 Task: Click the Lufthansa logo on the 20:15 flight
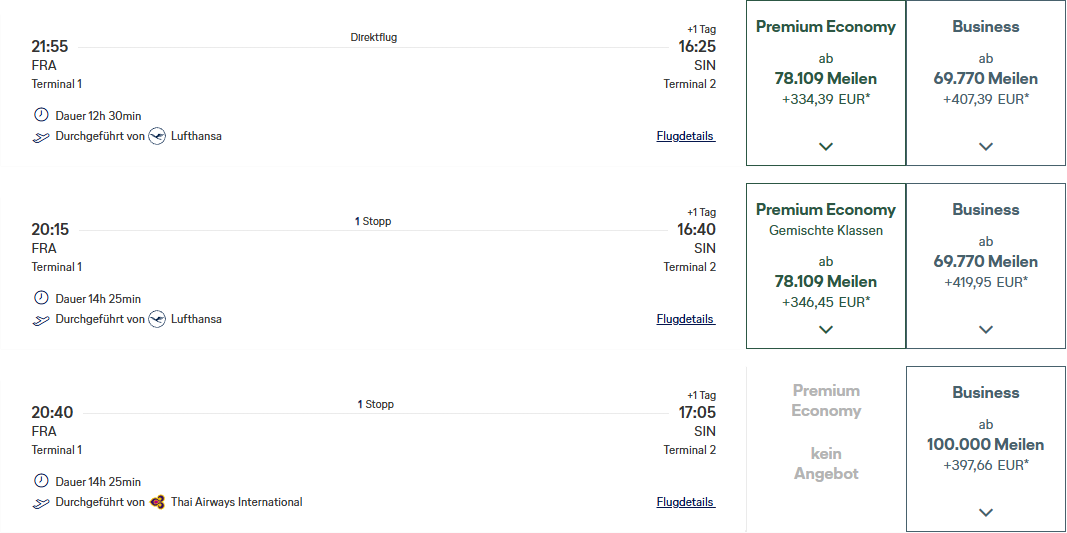click(x=157, y=319)
